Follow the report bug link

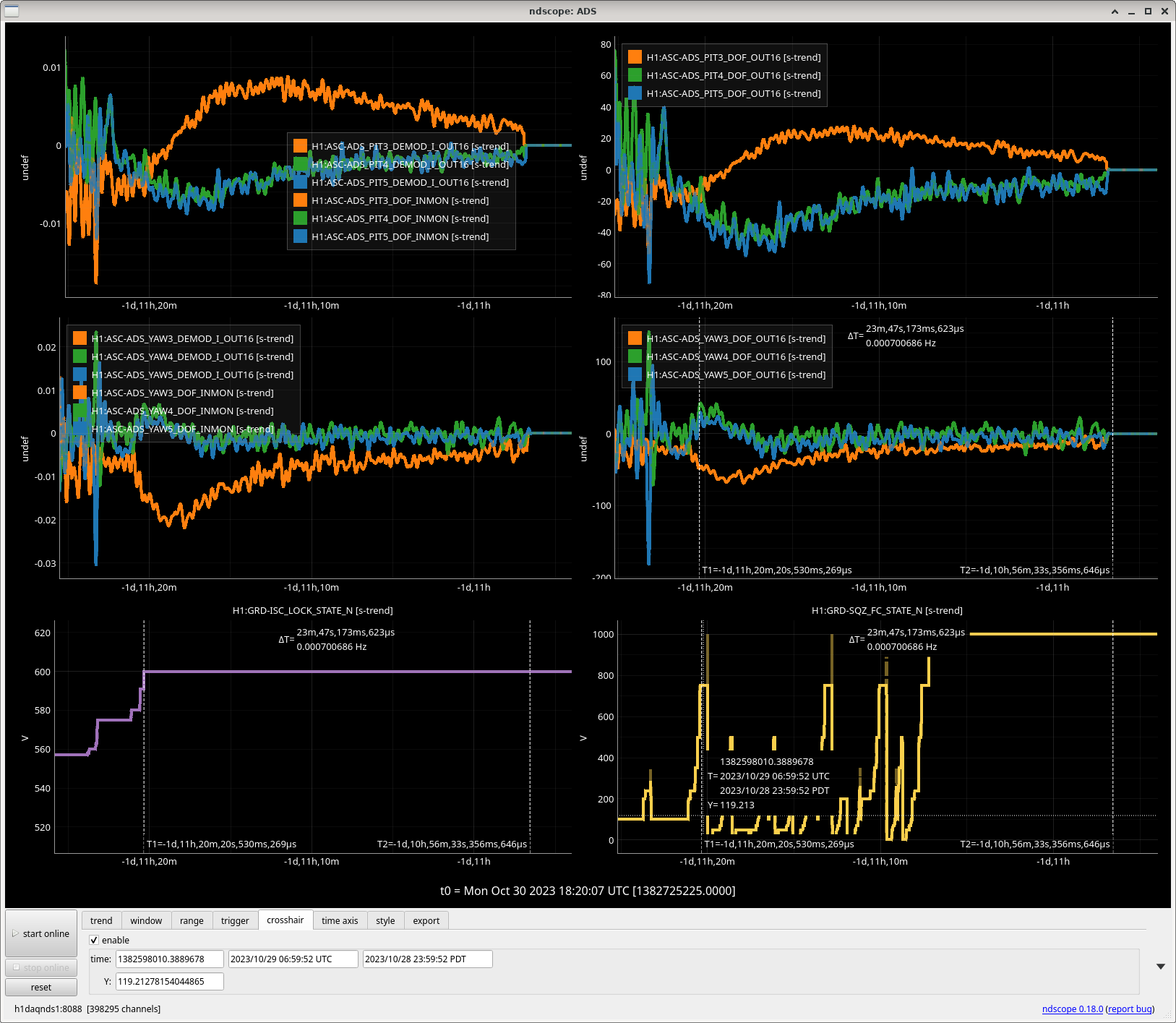(x=1130, y=1009)
